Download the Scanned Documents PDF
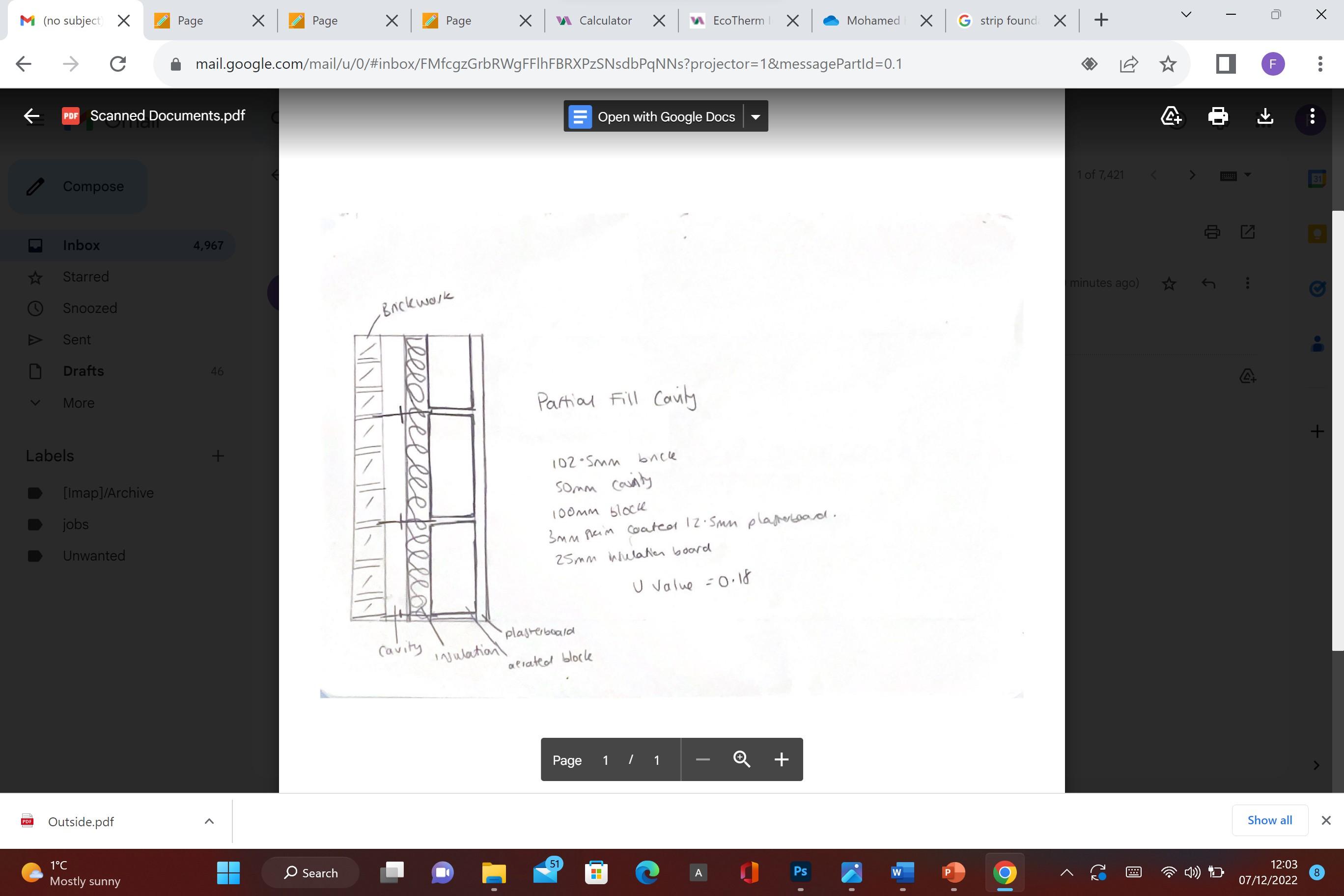The height and width of the screenshot is (896, 1344). click(1265, 116)
